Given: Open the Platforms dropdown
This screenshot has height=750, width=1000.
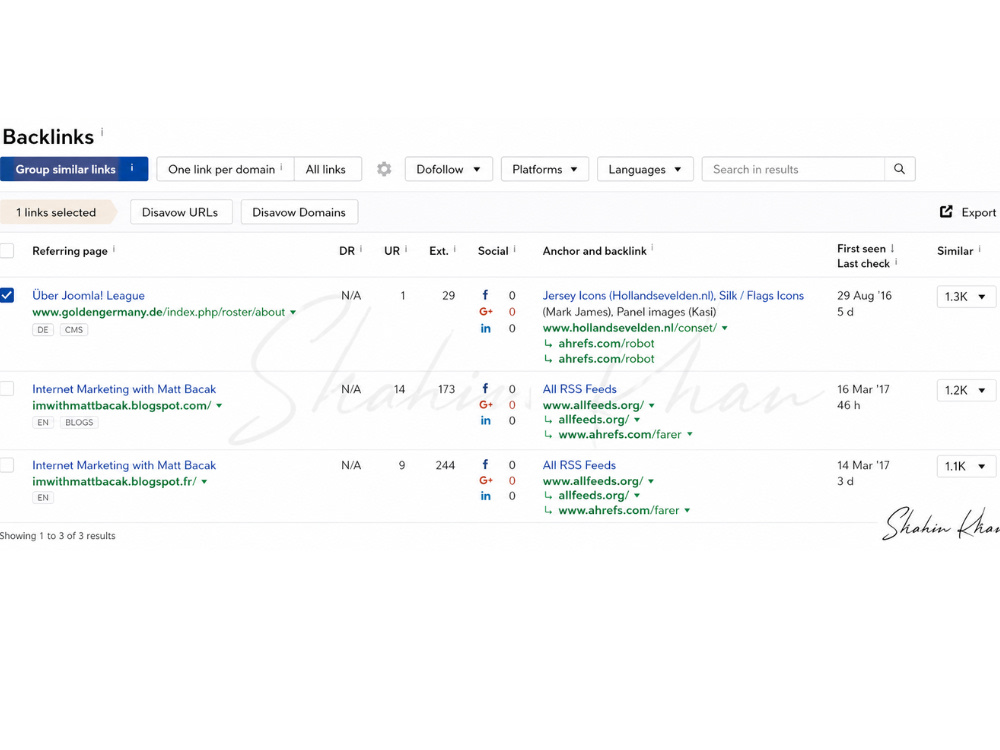Looking at the screenshot, I should [545, 169].
